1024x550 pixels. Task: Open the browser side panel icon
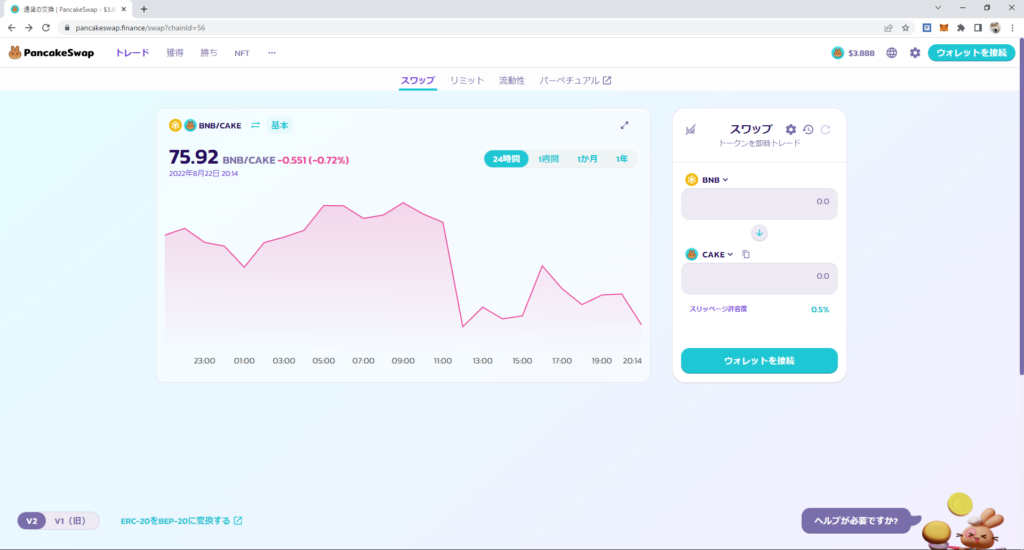click(x=978, y=27)
